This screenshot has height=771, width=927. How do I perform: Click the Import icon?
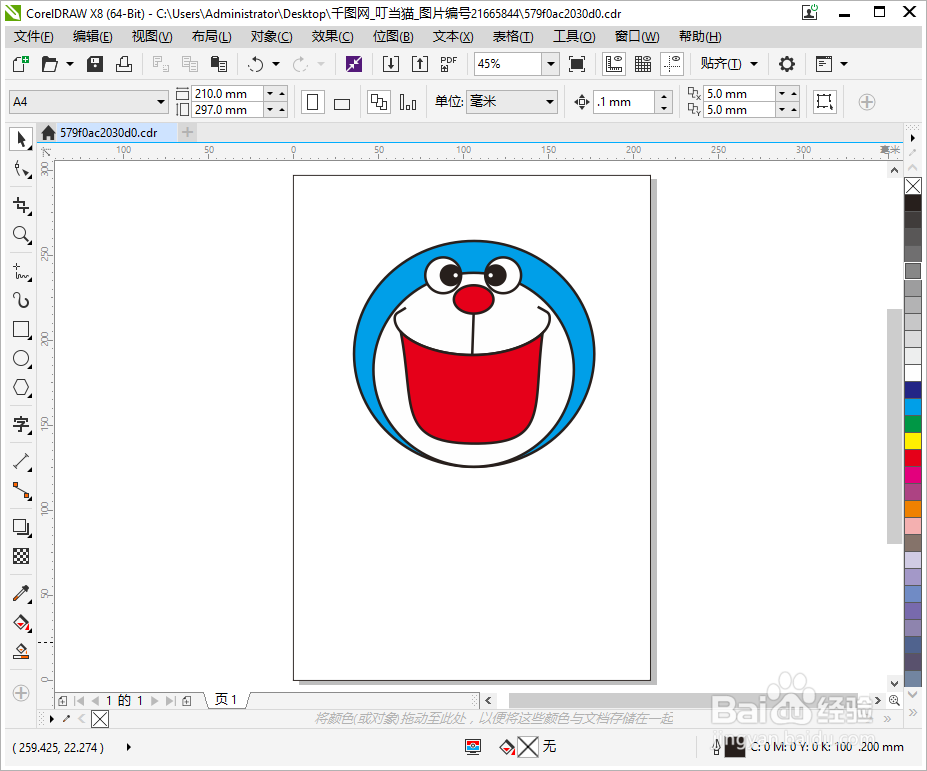pyautogui.click(x=391, y=64)
